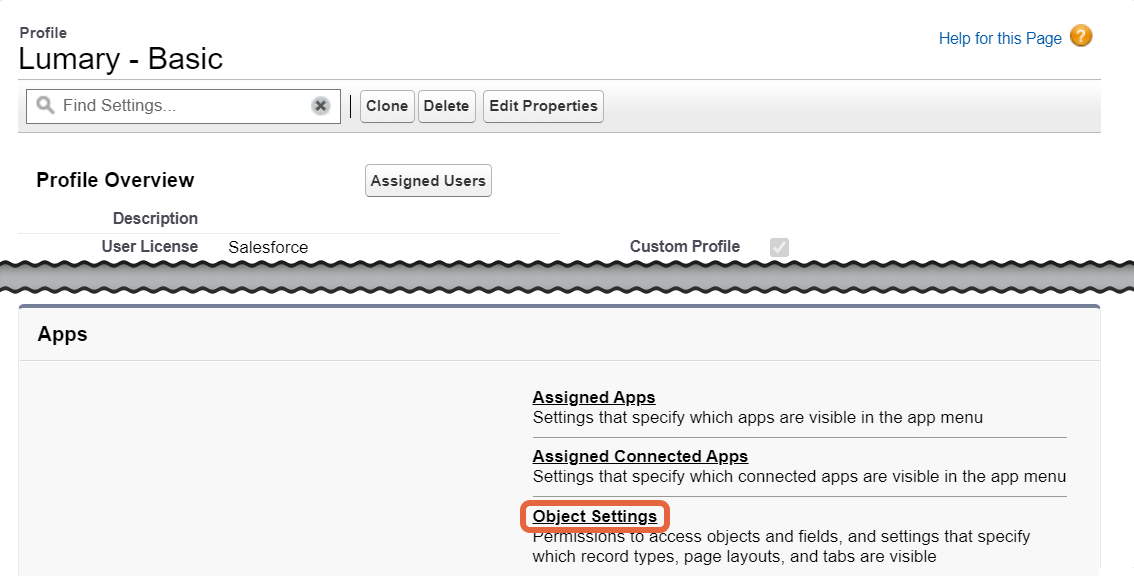
Task: Clone this profile
Action: (387, 106)
